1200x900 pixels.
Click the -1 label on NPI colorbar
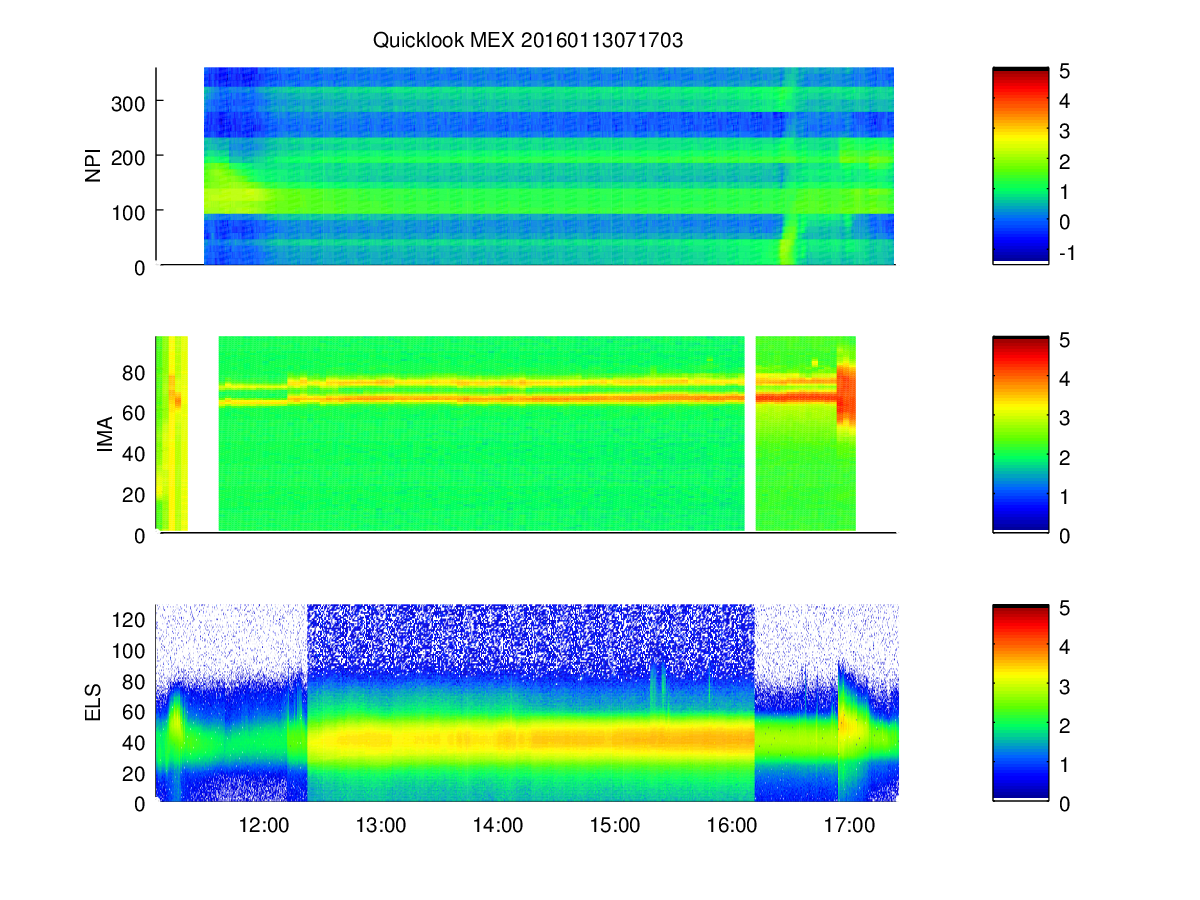tap(1067, 253)
